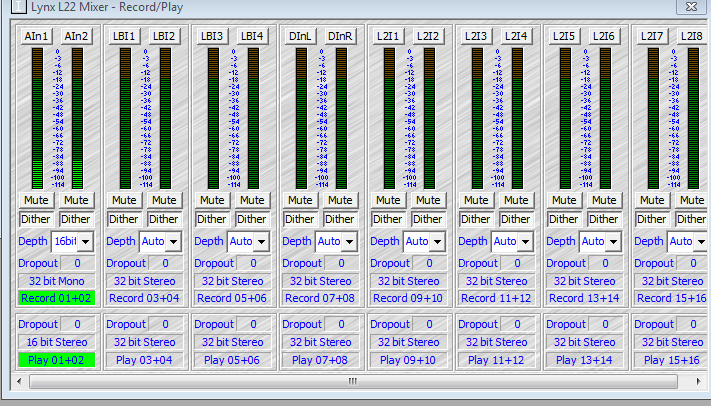This screenshot has height=406, width=711.
Task: Click the LBI4 source button
Action: [252, 36]
